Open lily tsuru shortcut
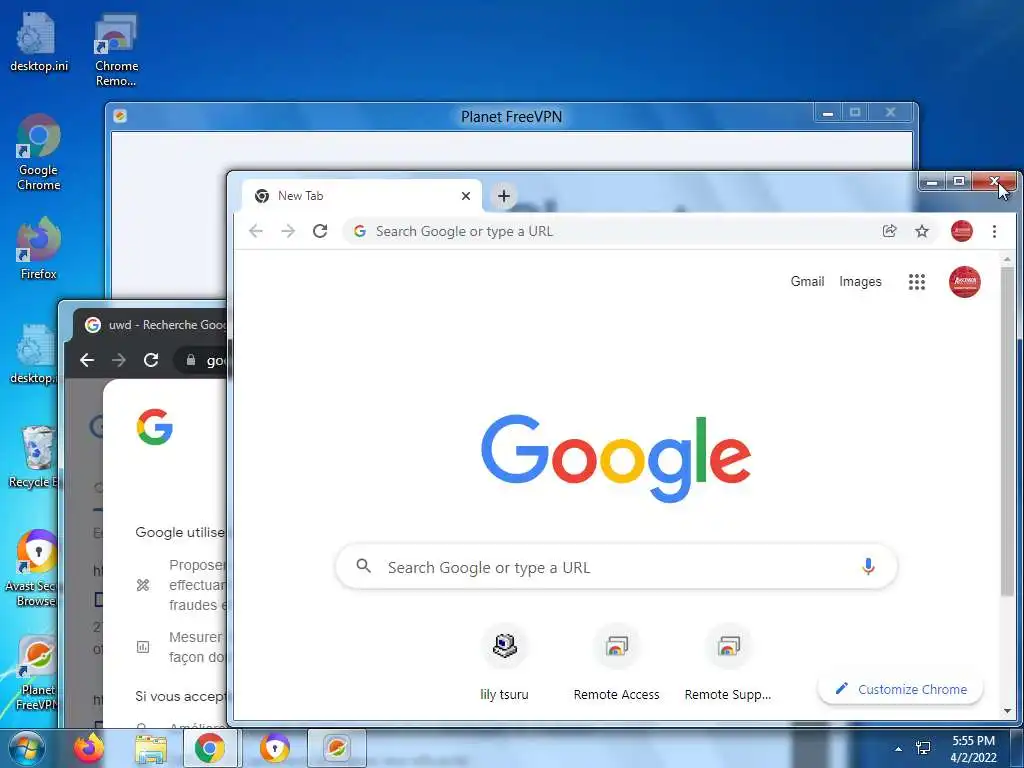1024x768 pixels. coord(504,663)
